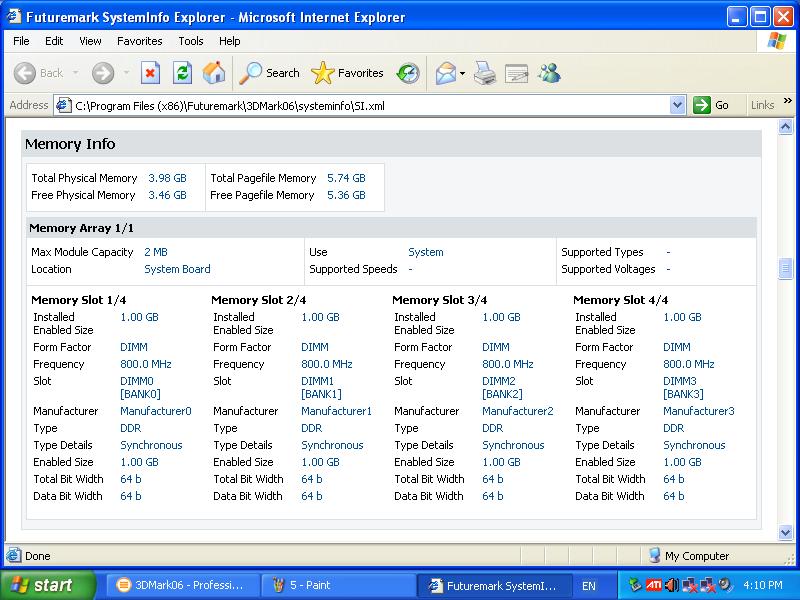The width and height of the screenshot is (800, 600).
Task: Click the Start button
Action: [x=47, y=585]
